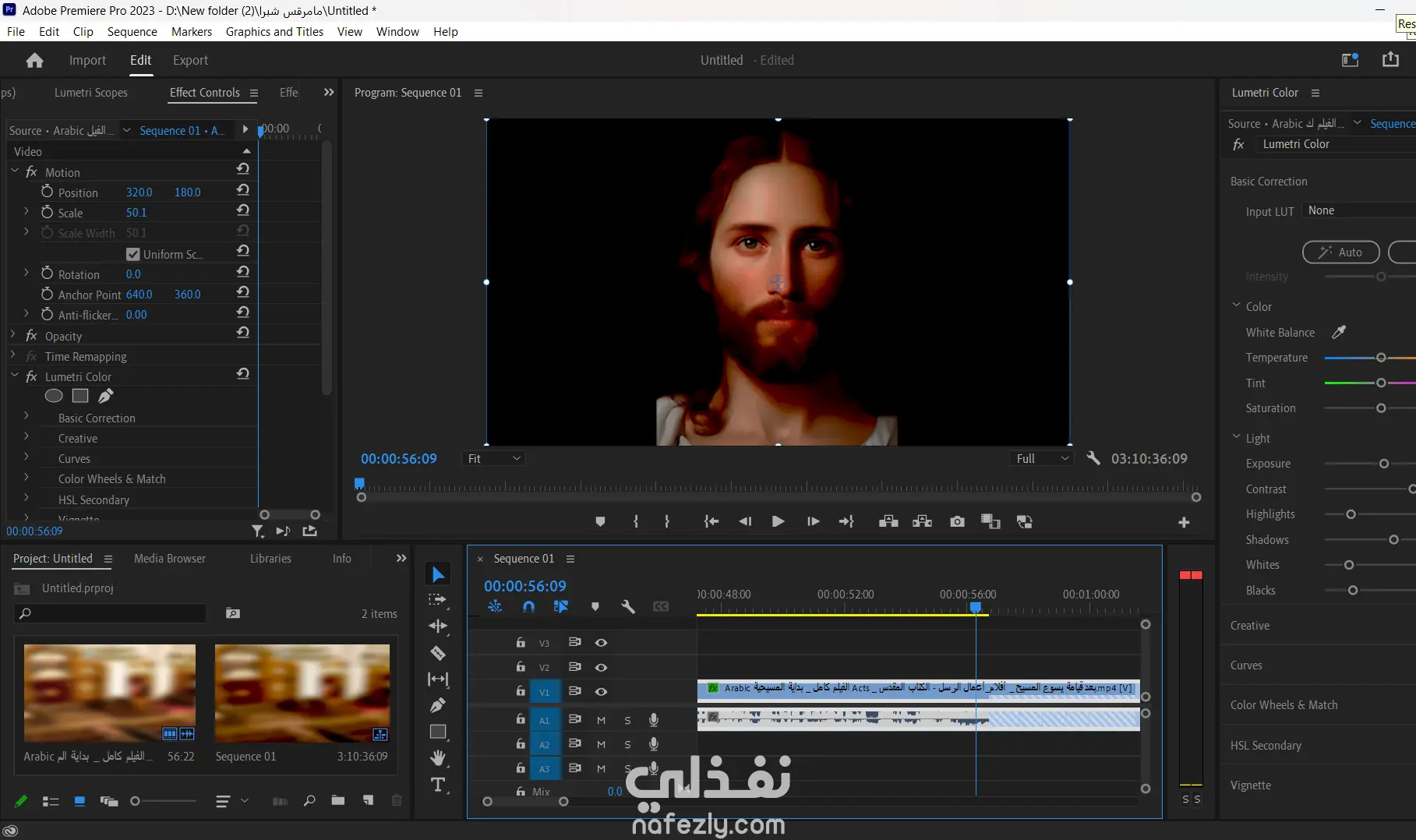1416x840 pixels.
Task: Uncheck the Uniform Scale checkbox
Action: point(133,254)
